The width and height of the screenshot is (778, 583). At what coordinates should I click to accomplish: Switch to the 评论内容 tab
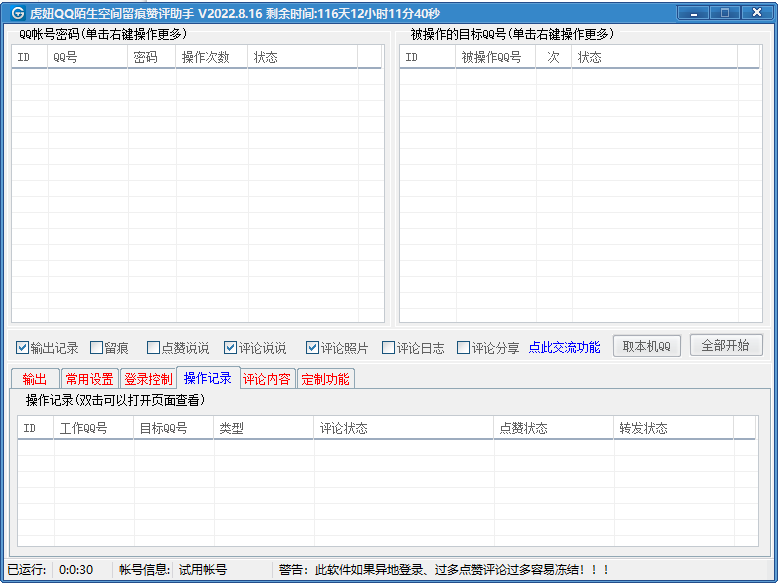[x=267, y=379]
